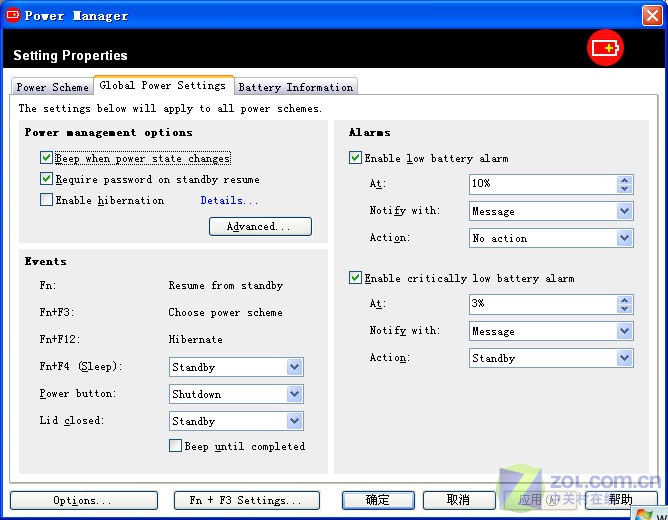Decrease critical battery alarm level below 3%
Image resolution: width=668 pixels, height=520 pixels.
(625, 309)
